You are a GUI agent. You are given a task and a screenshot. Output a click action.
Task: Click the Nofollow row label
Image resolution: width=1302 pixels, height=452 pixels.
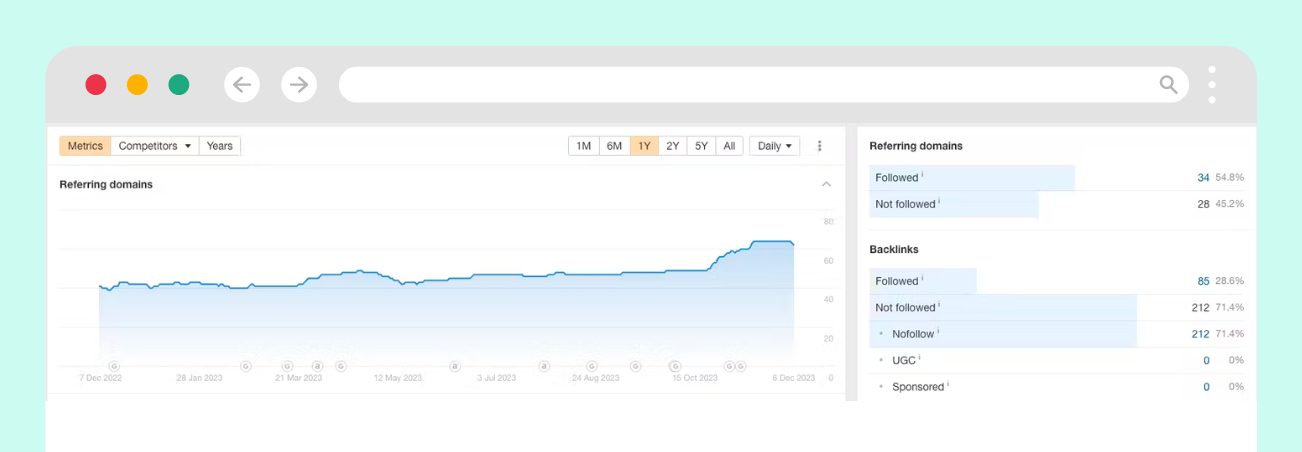912,334
